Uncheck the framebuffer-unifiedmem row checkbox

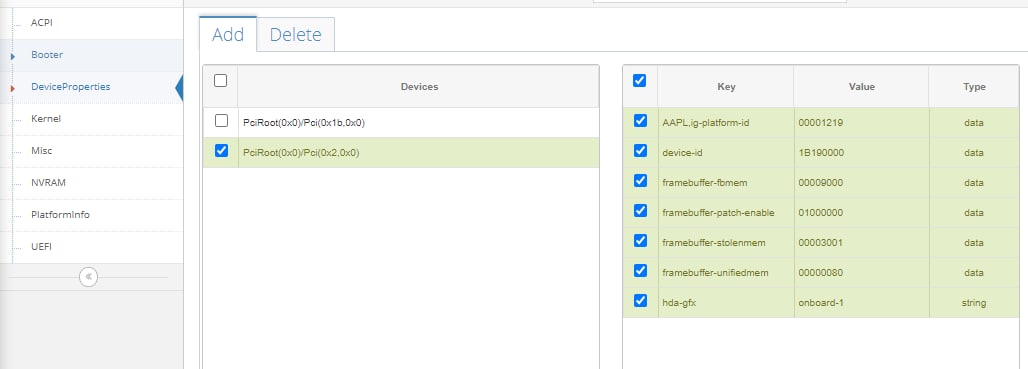641,271
